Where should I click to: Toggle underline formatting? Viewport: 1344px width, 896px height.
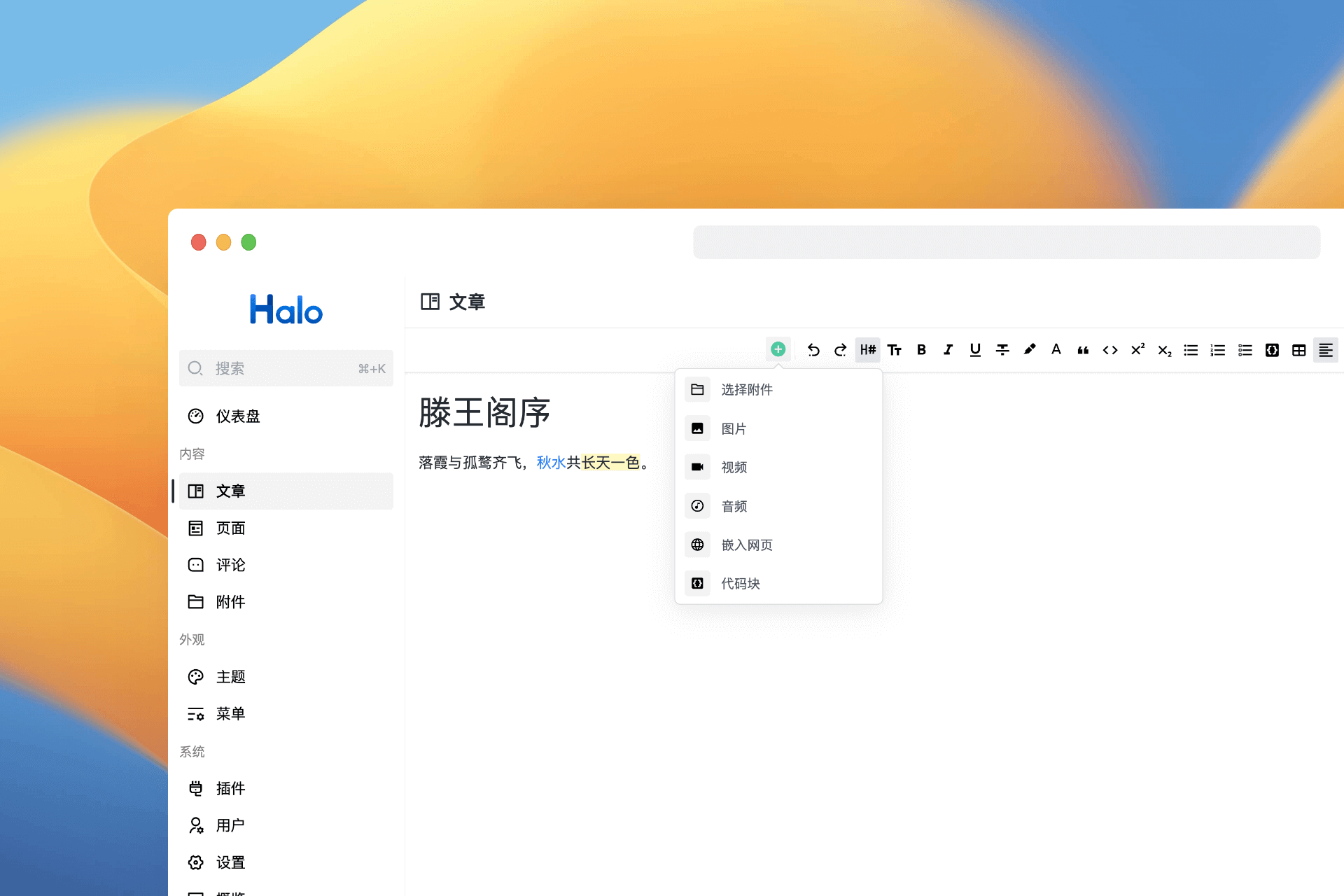coord(975,350)
